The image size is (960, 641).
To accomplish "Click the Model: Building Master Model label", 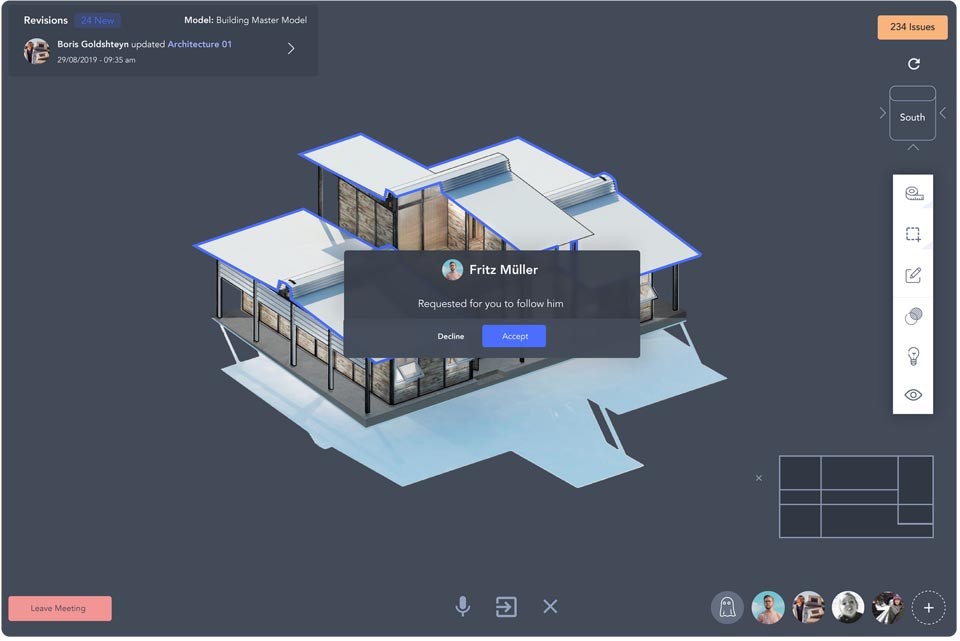I will [x=246, y=20].
